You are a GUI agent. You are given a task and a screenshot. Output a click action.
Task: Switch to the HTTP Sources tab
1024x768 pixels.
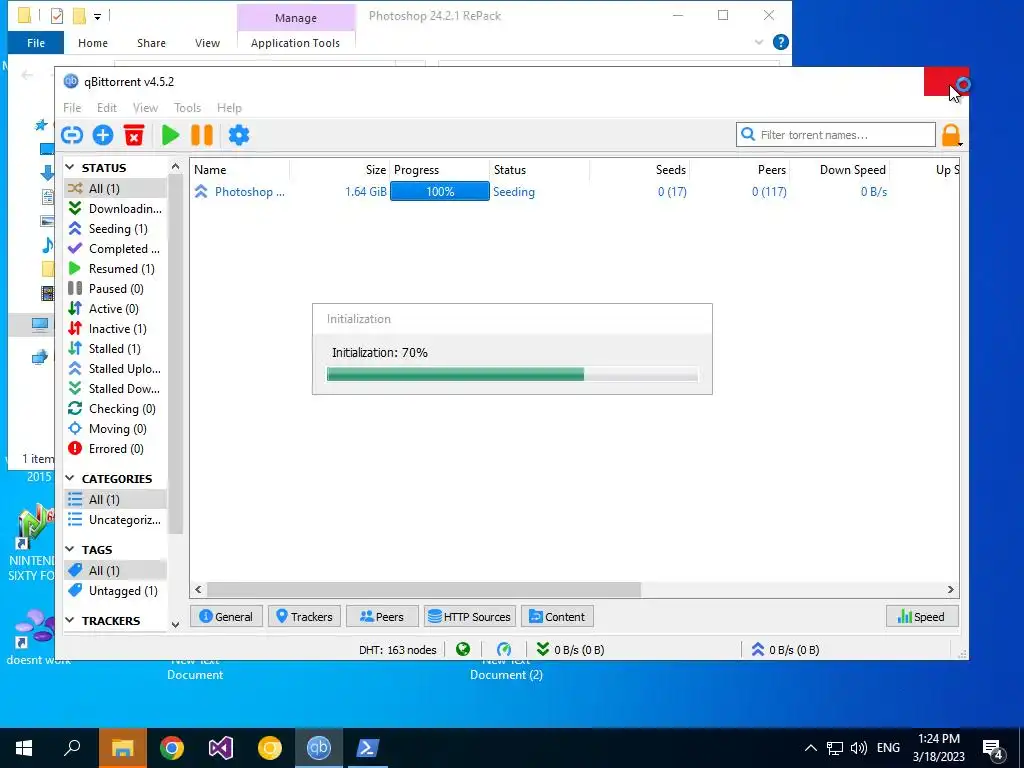tap(470, 616)
